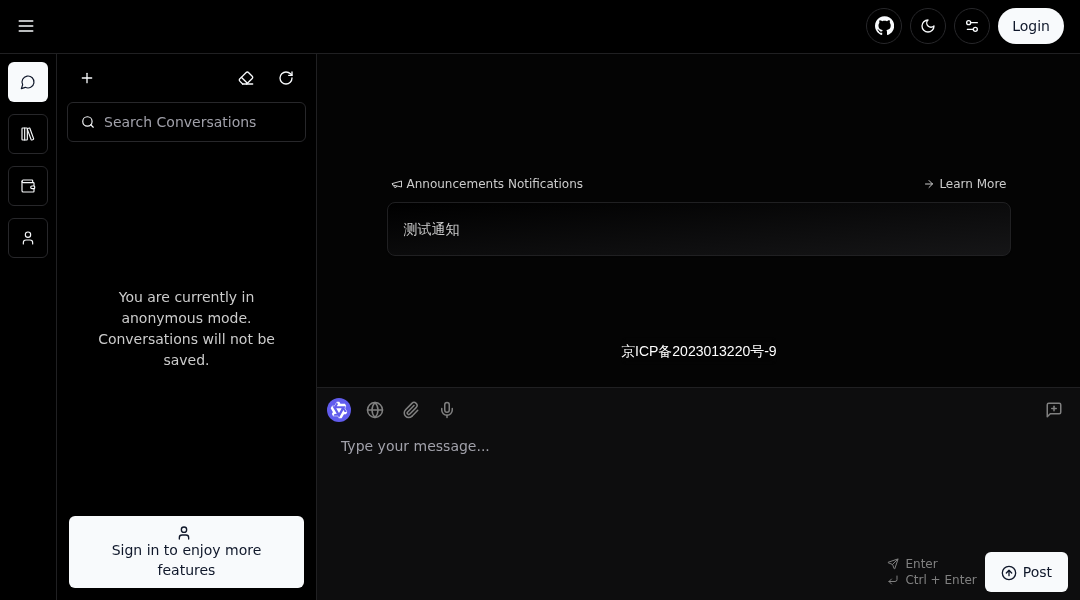Open the wallet panel in the sidebar
The height and width of the screenshot is (600, 1080).
(x=28, y=186)
